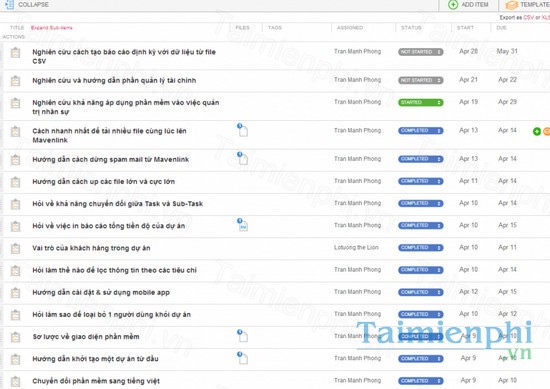Click 'May 31' due date
The width and height of the screenshot is (550, 389).
pyautogui.click(x=507, y=51)
